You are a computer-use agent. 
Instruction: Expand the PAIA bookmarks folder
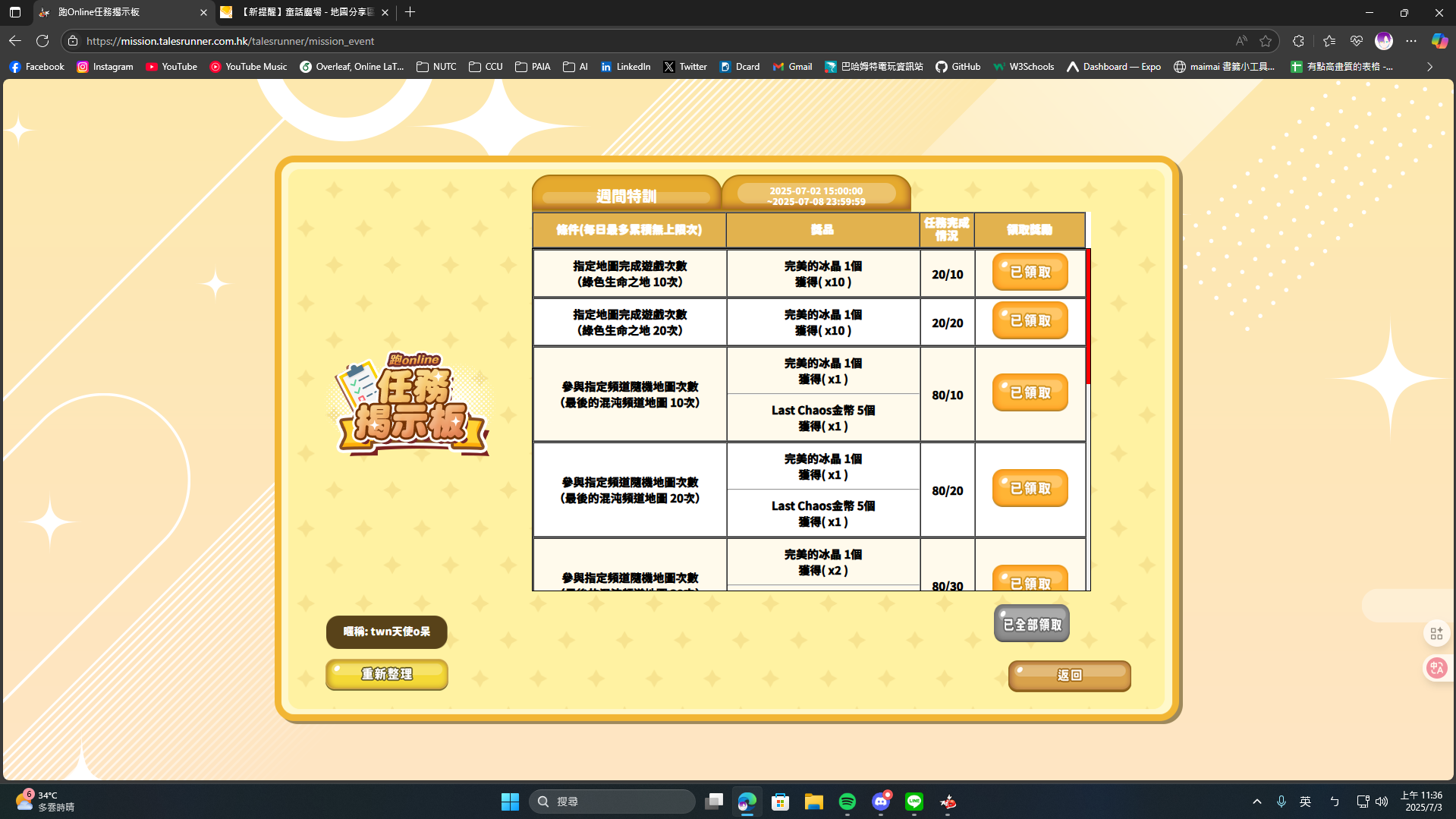[x=533, y=67]
